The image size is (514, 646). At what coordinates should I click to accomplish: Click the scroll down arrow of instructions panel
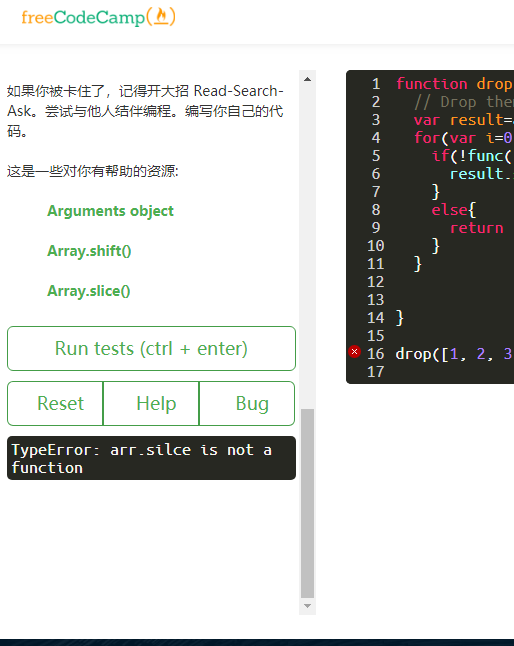pos(307,606)
